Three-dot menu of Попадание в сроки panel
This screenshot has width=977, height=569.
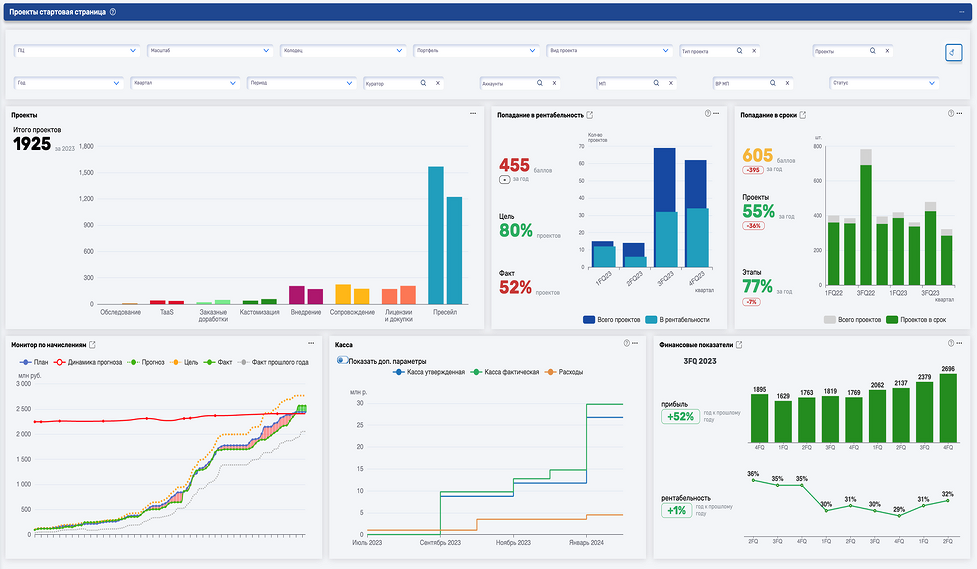point(959,113)
